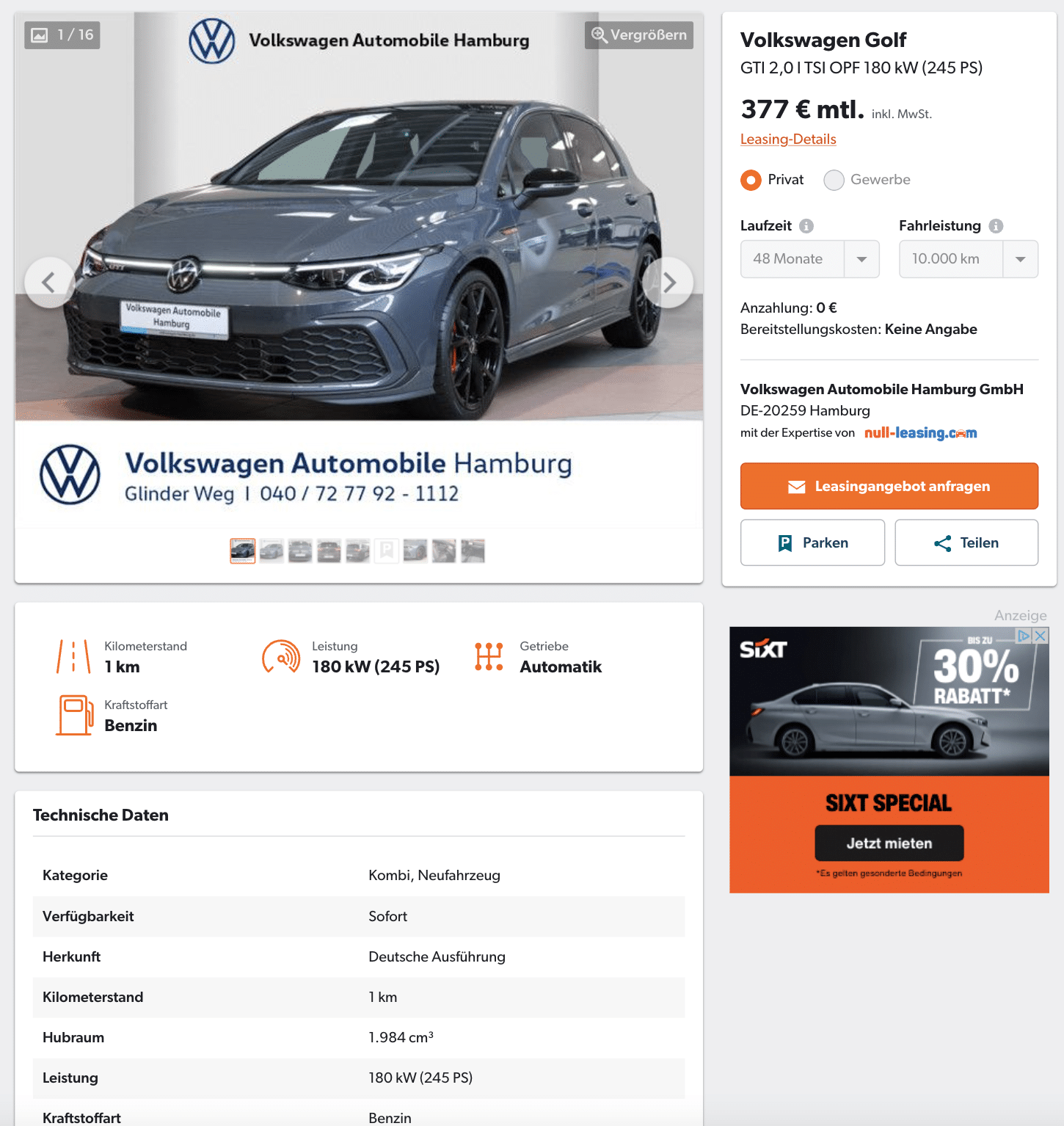The image size is (1064, 1126).
Task: Share listing via Teilen button
Action: (x=966, y=542)
